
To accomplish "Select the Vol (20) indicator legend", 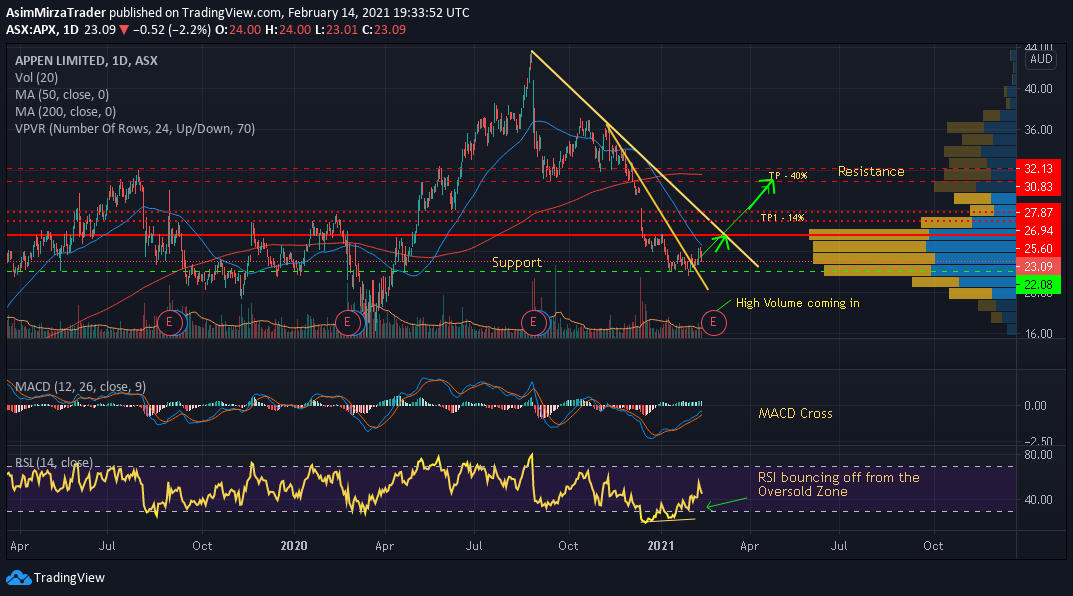I will click(36, 77).
